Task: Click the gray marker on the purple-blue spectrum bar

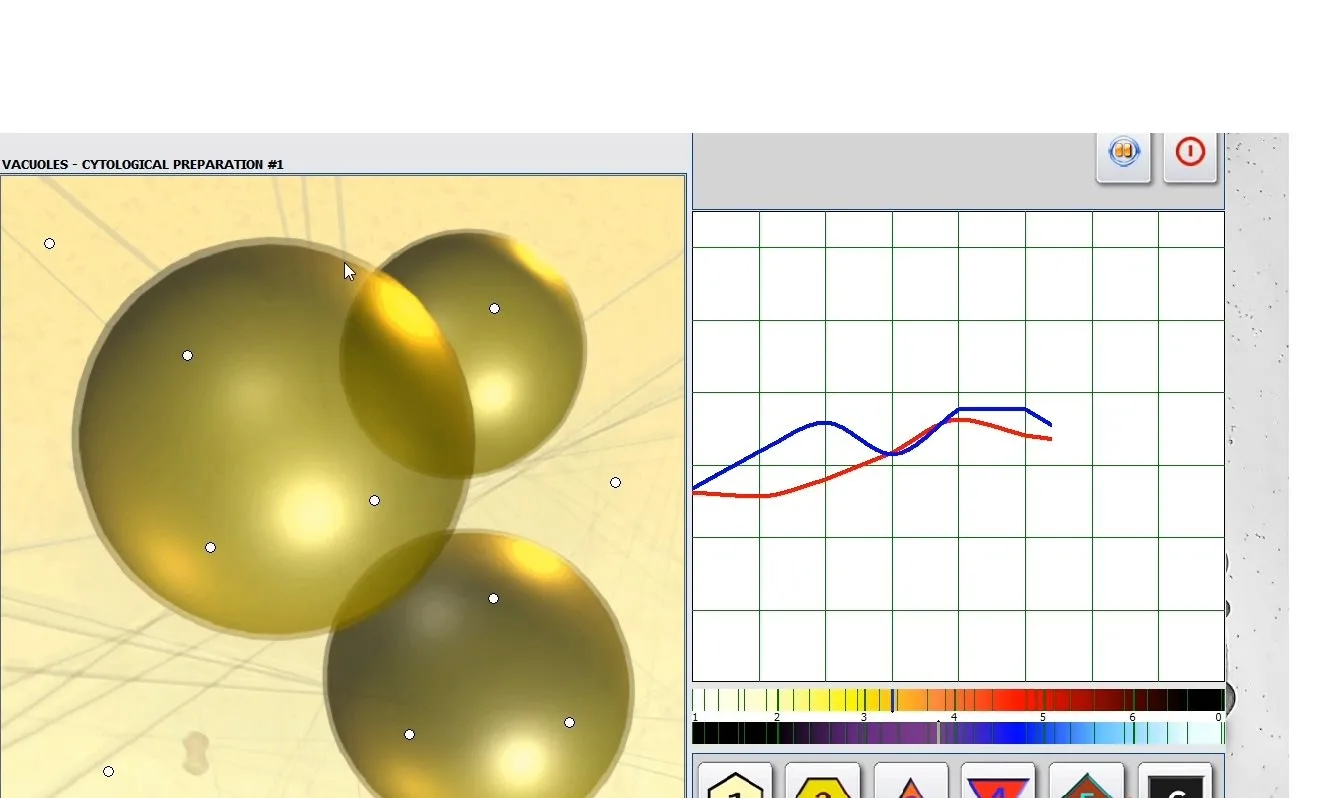Action: coord(938,733)
